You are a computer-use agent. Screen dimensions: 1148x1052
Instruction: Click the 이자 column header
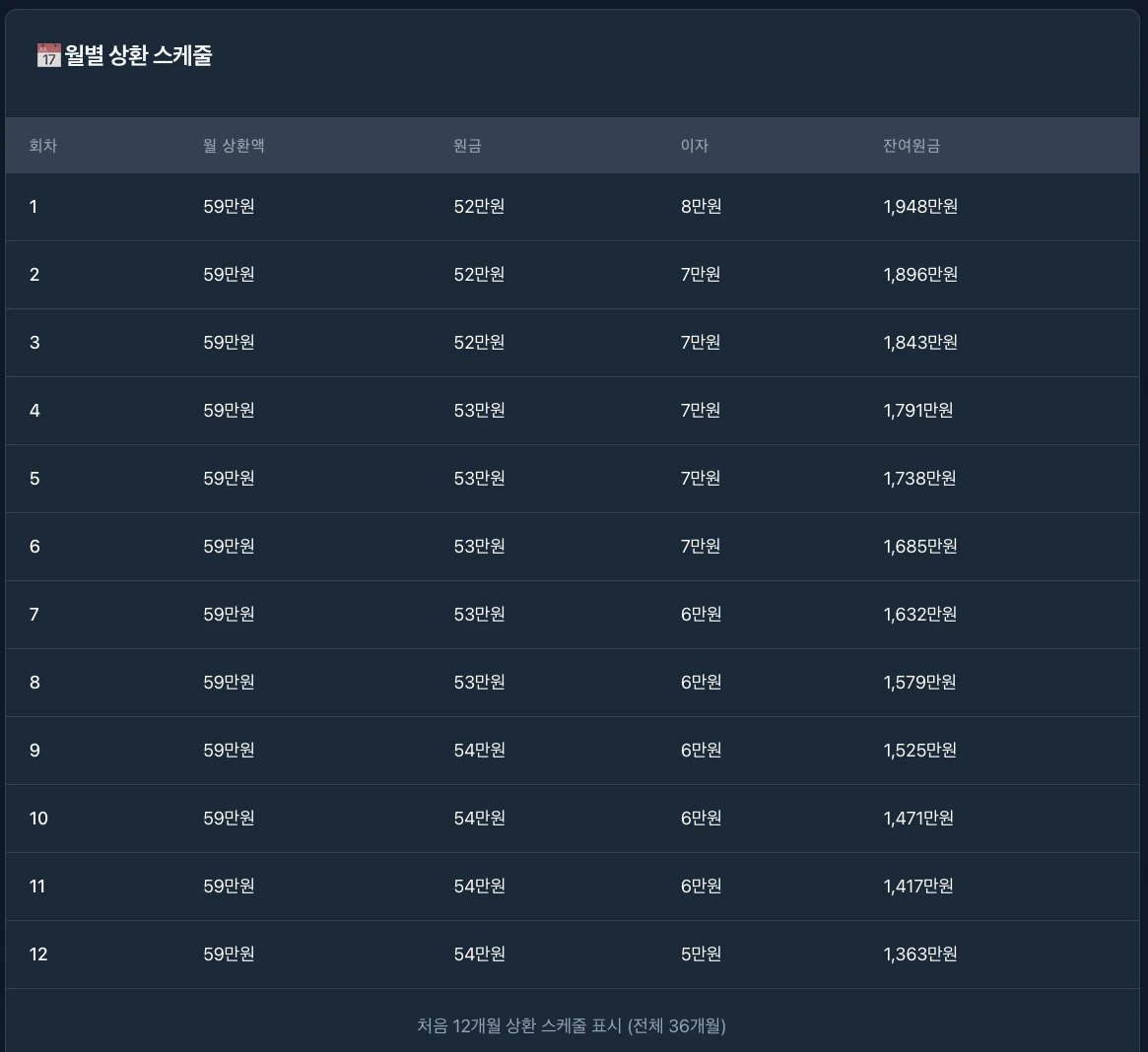[x=694, y=146]
